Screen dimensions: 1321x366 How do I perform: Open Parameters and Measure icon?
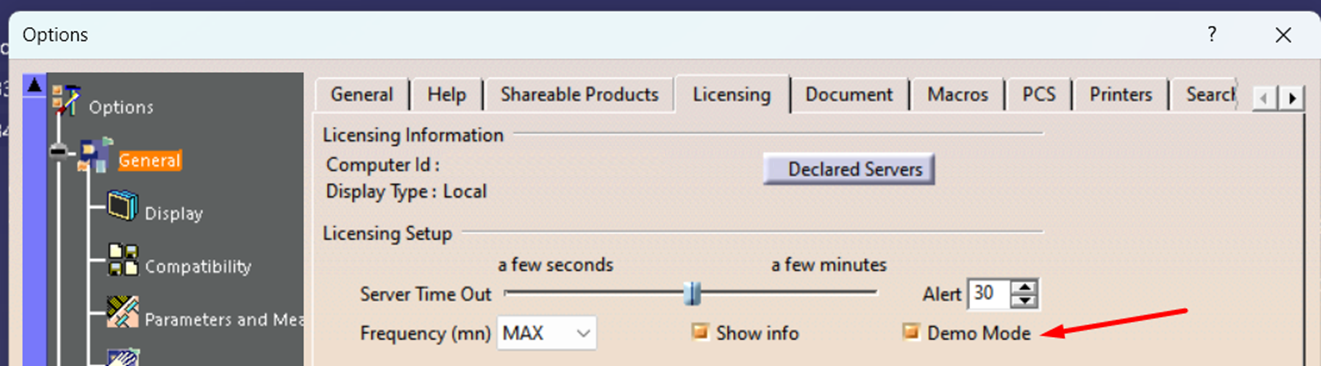(122, 314)
